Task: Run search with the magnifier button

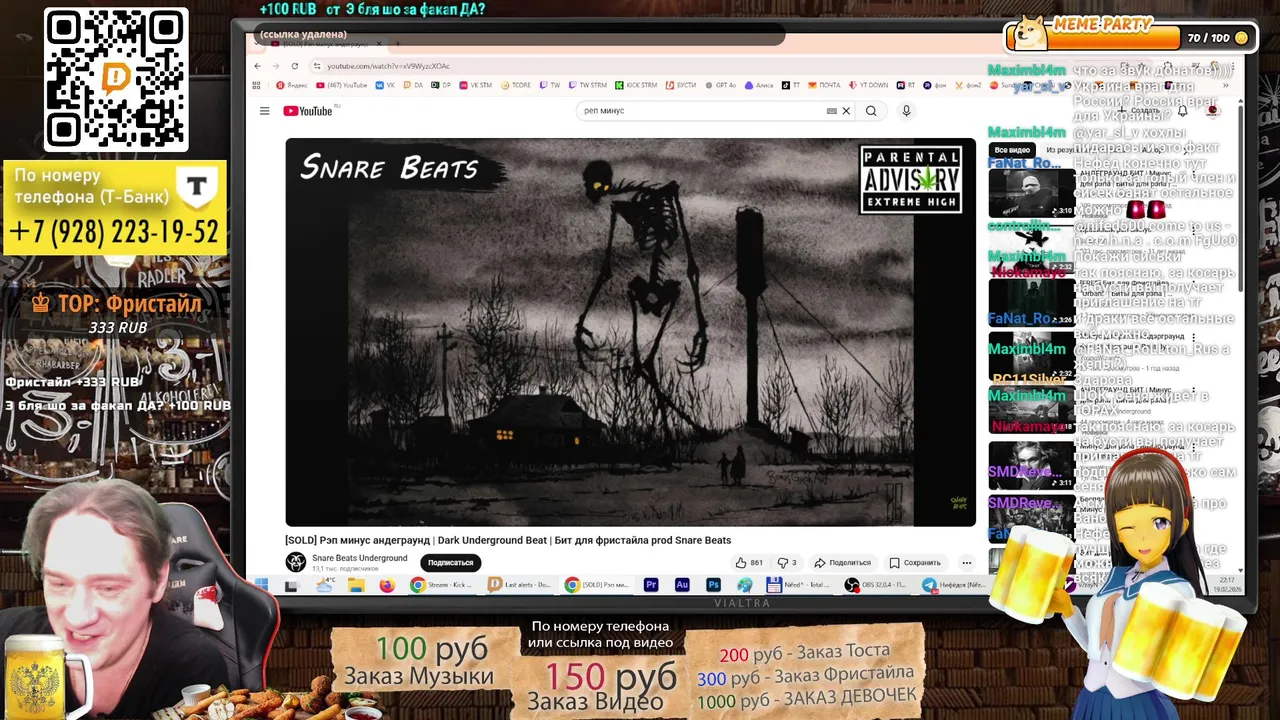Action: [x=871, y=111]
